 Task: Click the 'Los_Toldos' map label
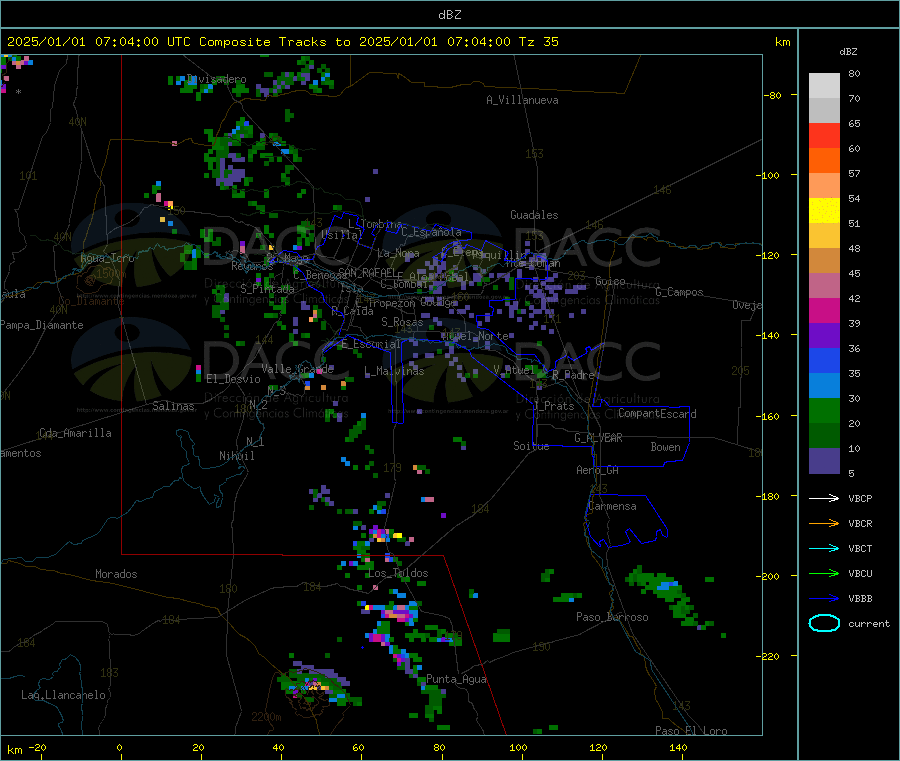pos(398,573)
